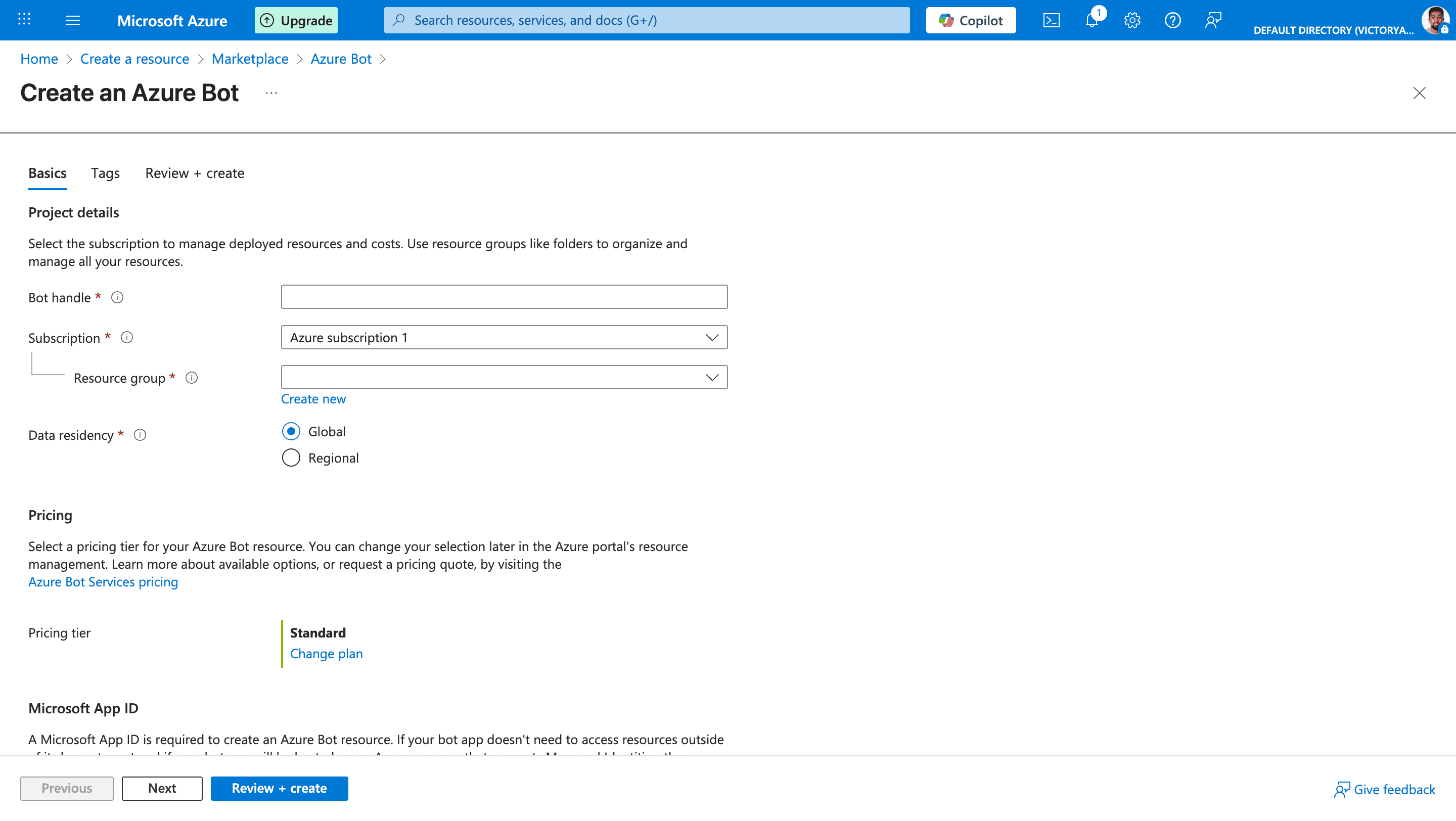Screen dimensions: 1456x821
Task: Show Resource group info tooltip icon
Action: [192, 378]
